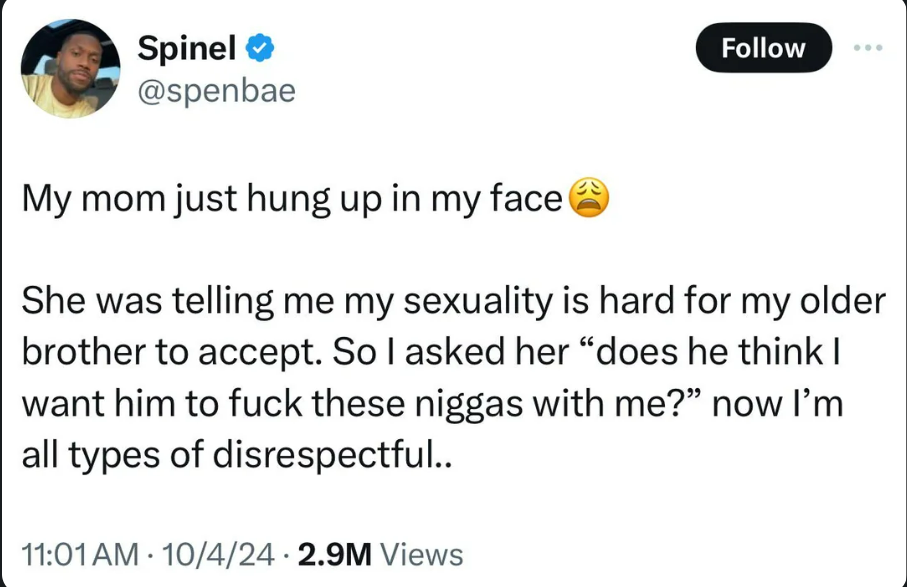Image resolution: width=907 pixels, height=587 pixels.
Task: Click the line starting "She was telling me"
Action: pos(452,300)
